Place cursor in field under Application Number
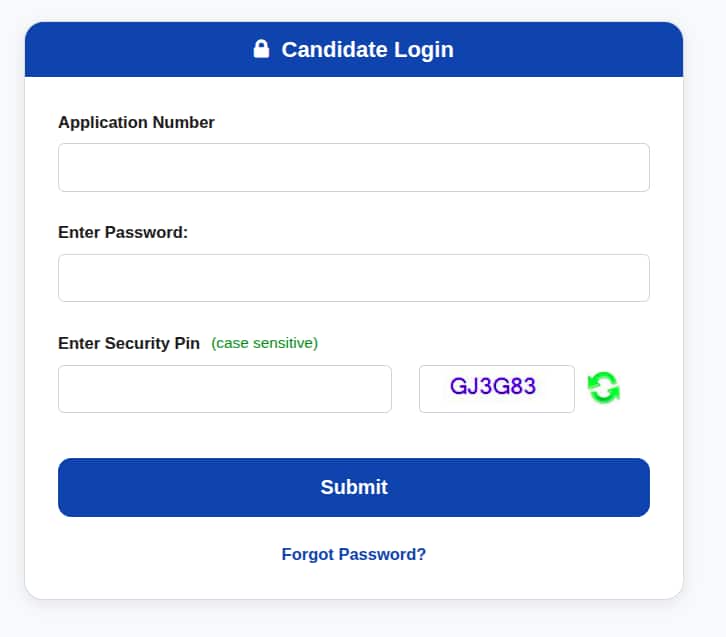This screenshot has height=637, width=726. 354,167
